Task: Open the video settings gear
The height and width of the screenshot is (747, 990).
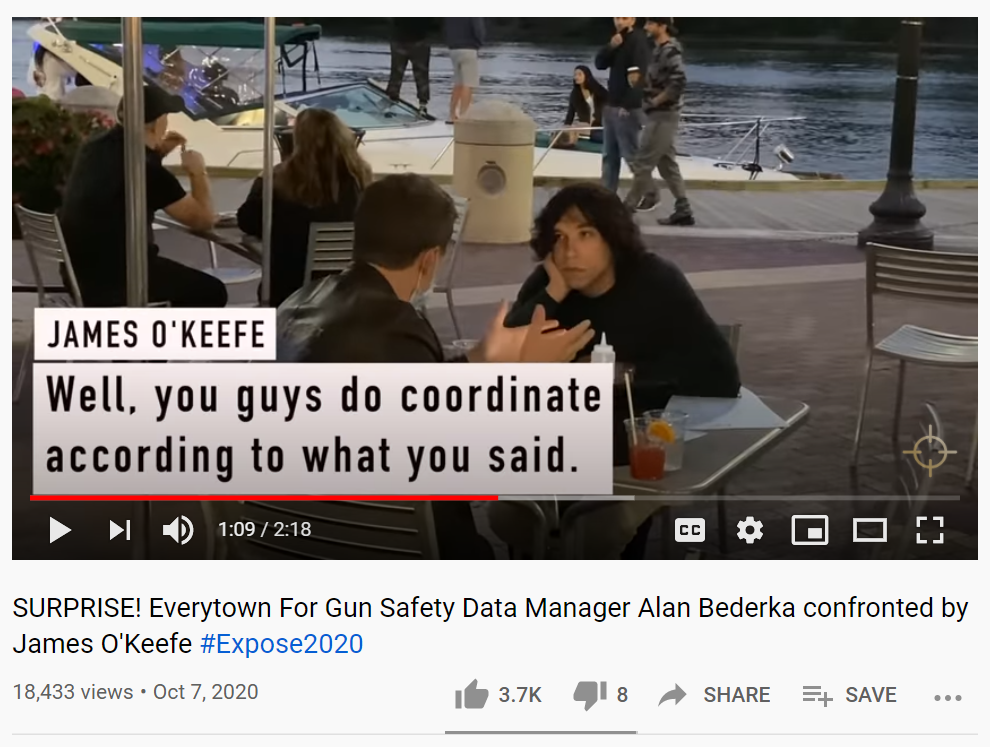Action: (749, 530)
